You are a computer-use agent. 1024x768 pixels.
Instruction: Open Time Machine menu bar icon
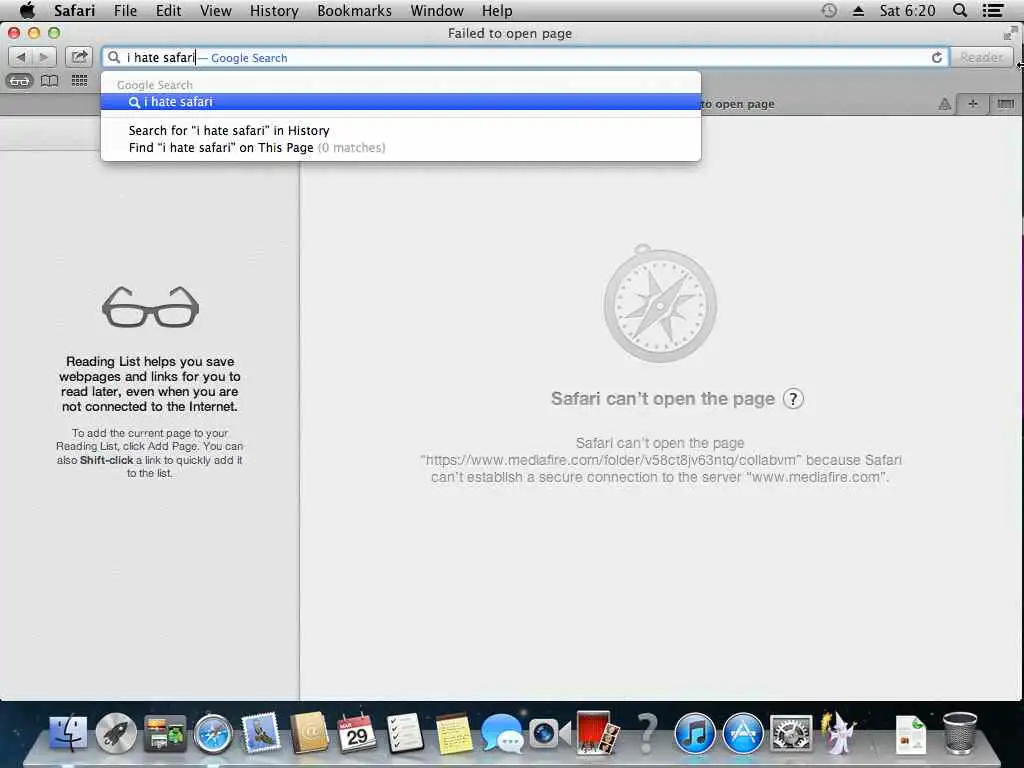coord(829,10)
